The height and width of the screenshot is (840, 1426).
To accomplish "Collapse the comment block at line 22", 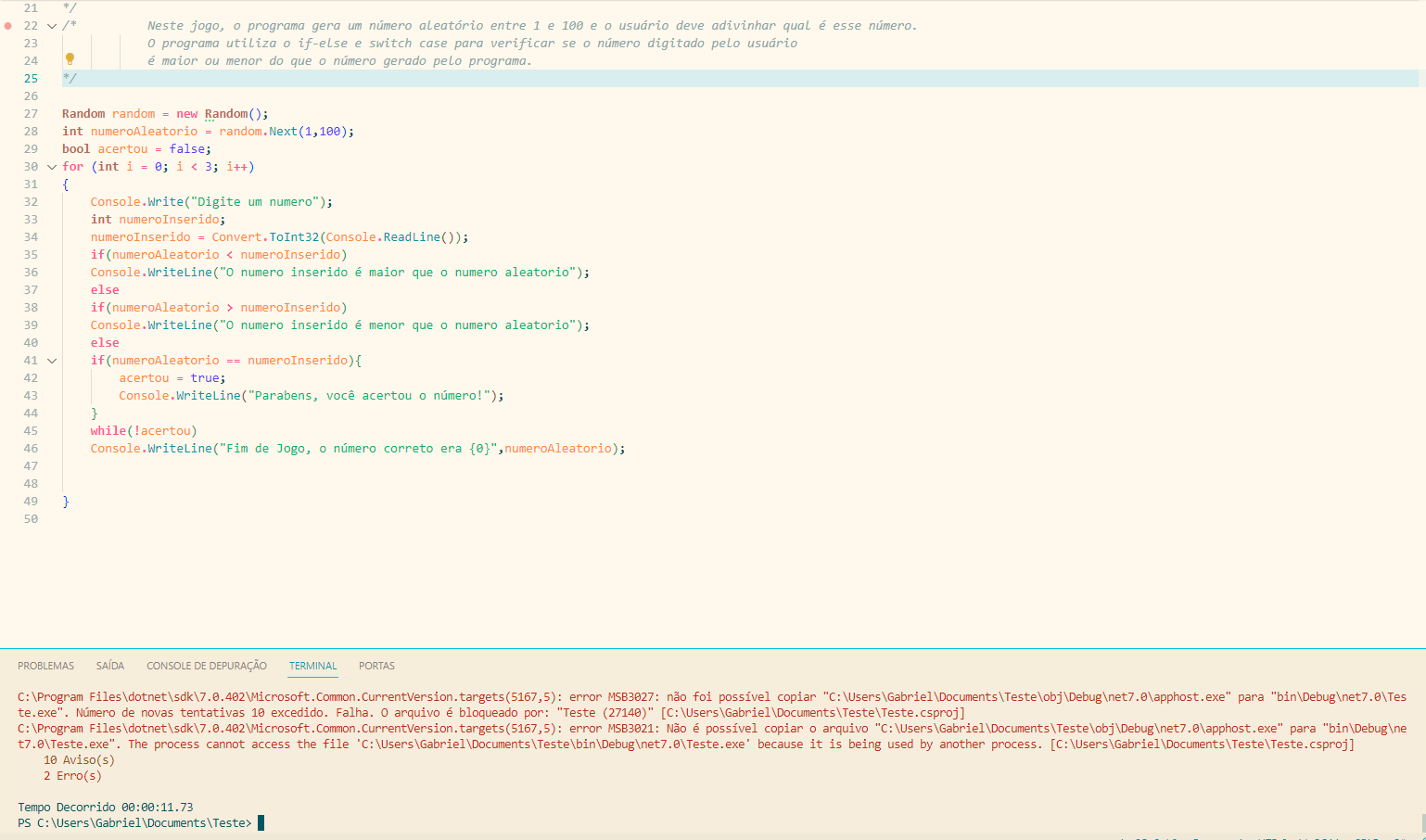I will (x=52, y=26).
